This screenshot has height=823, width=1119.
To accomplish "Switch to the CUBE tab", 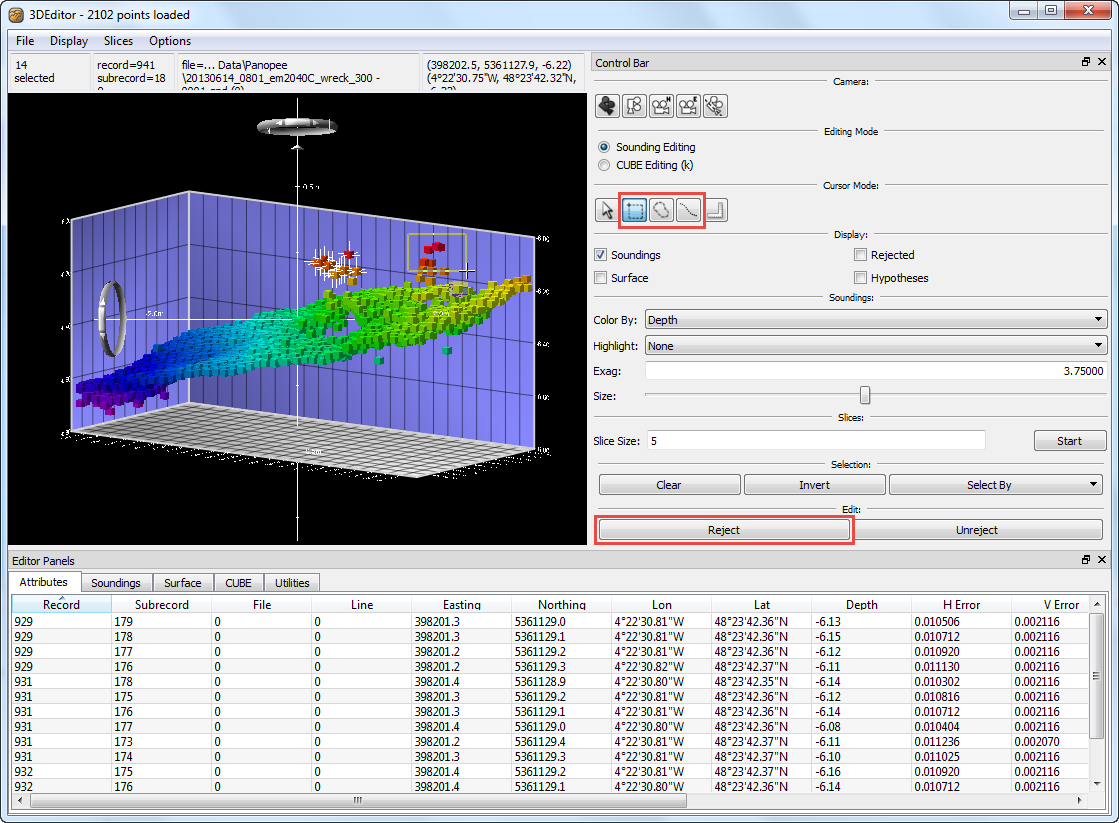I will coord(238,583).
